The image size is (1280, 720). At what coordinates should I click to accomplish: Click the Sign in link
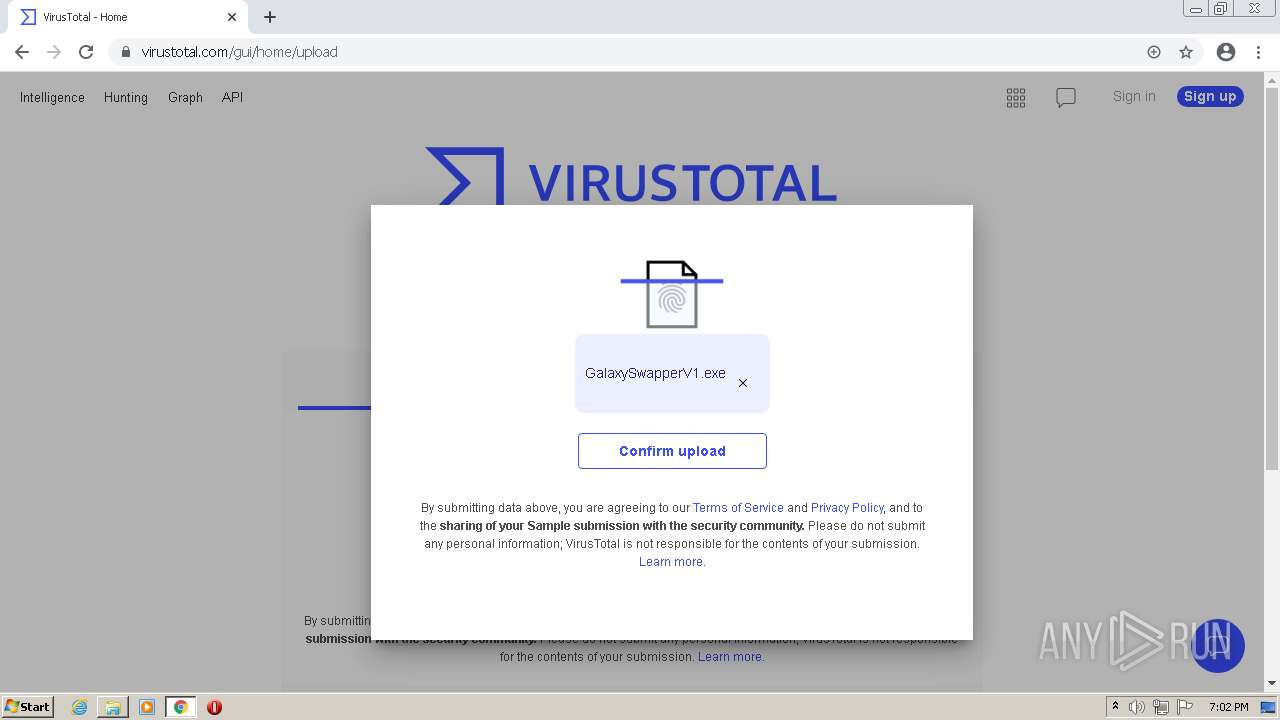[x=1134, y=96]
